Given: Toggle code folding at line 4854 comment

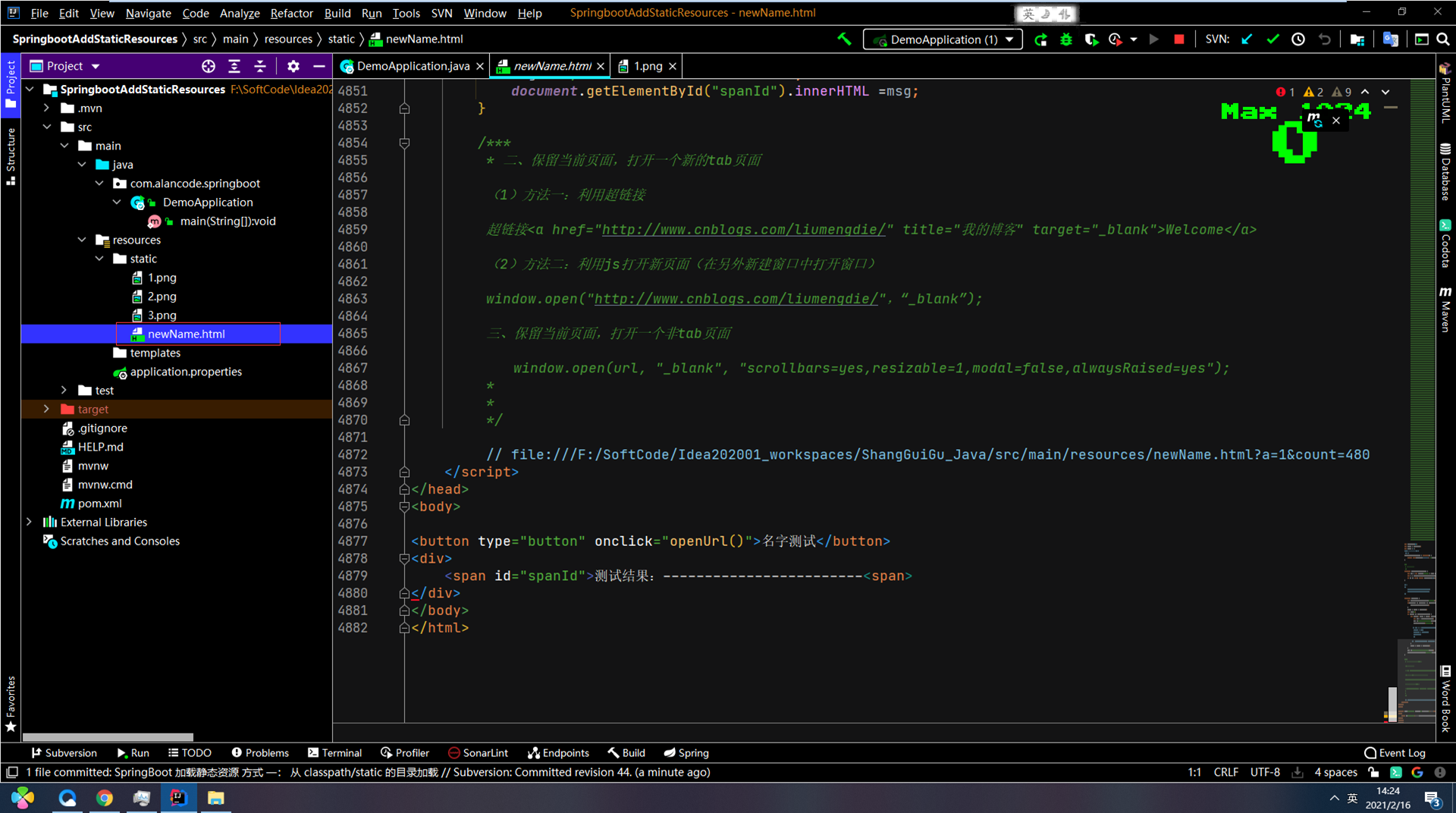Looking at the screenshot, I should pyautogui.click(x=404, y=143).
